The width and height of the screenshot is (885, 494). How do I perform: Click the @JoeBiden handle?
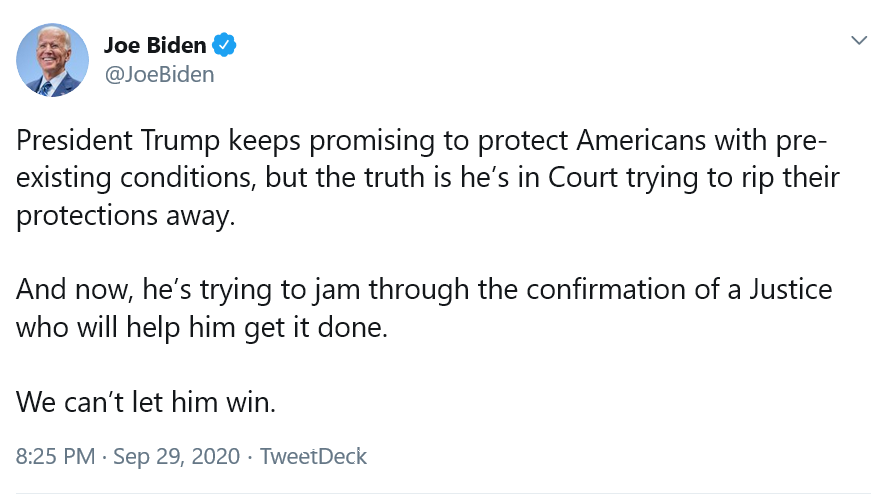click(x=159, y=75)
